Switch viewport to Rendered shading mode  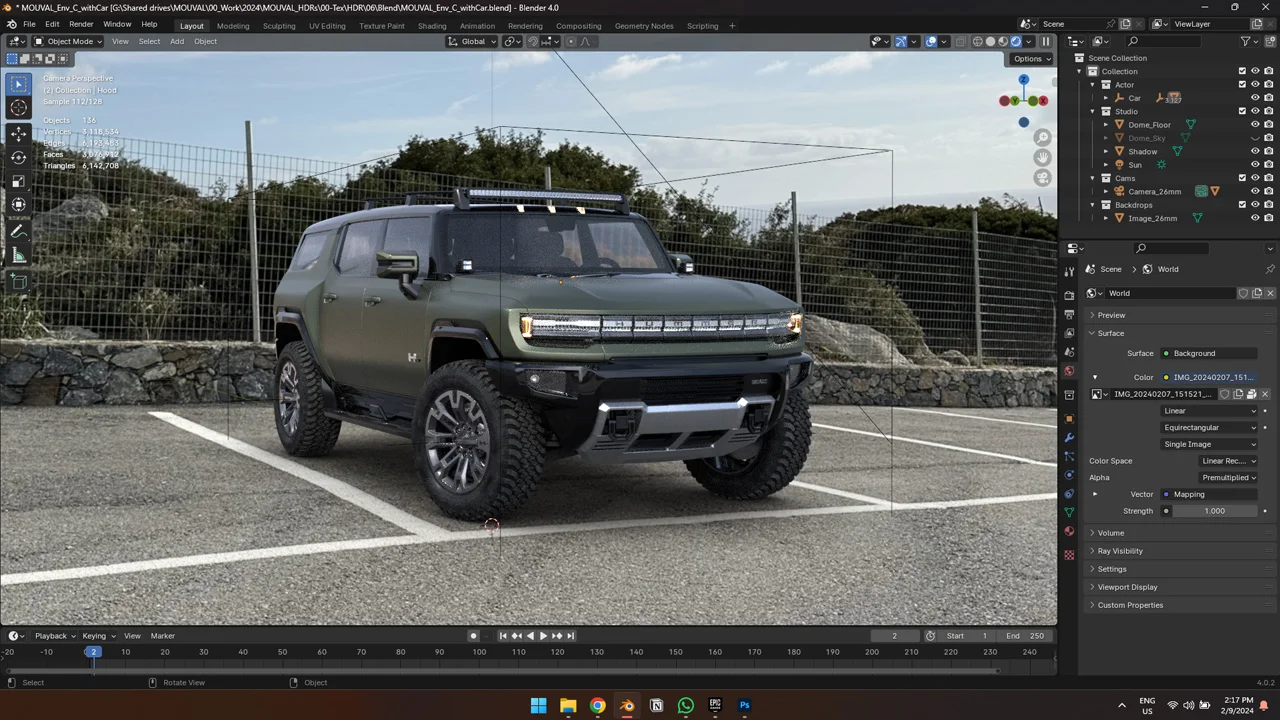[x=1015, y=41]
